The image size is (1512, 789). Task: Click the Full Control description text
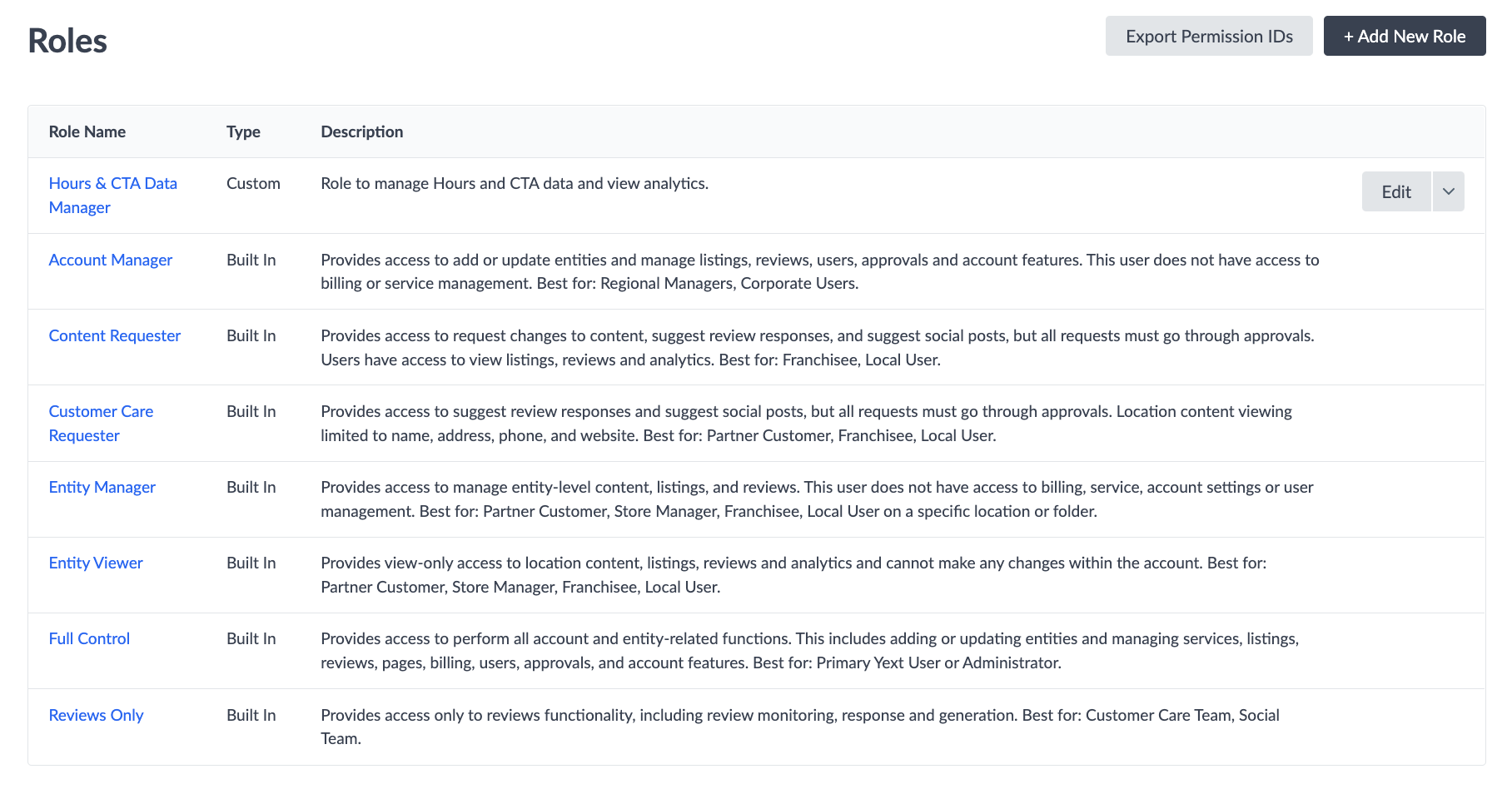(x=810, y=650)
